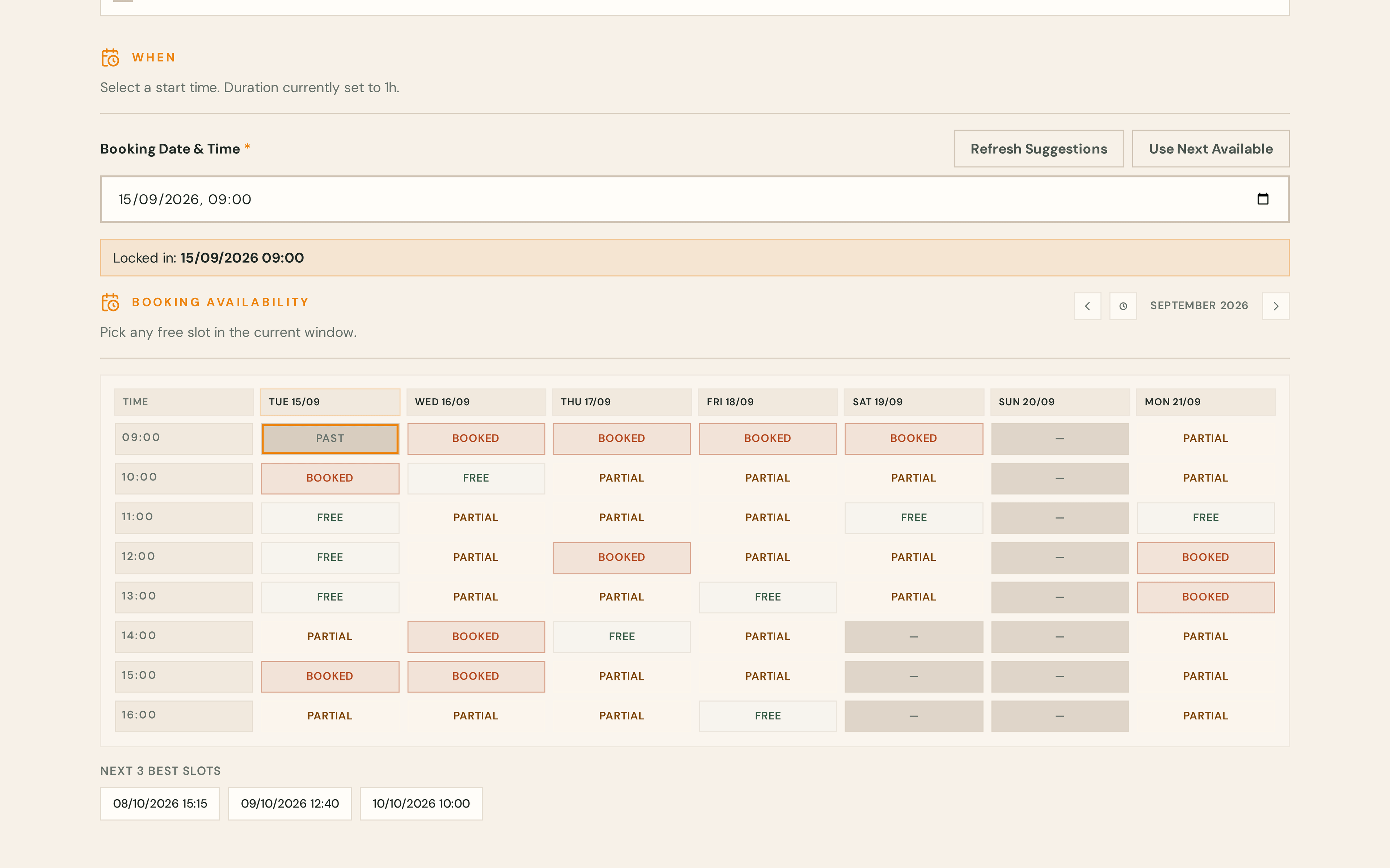Select the FREE slot Tue 15/09 at 11:00
This screenshot has height=868, width=1390.
(330, 518)
